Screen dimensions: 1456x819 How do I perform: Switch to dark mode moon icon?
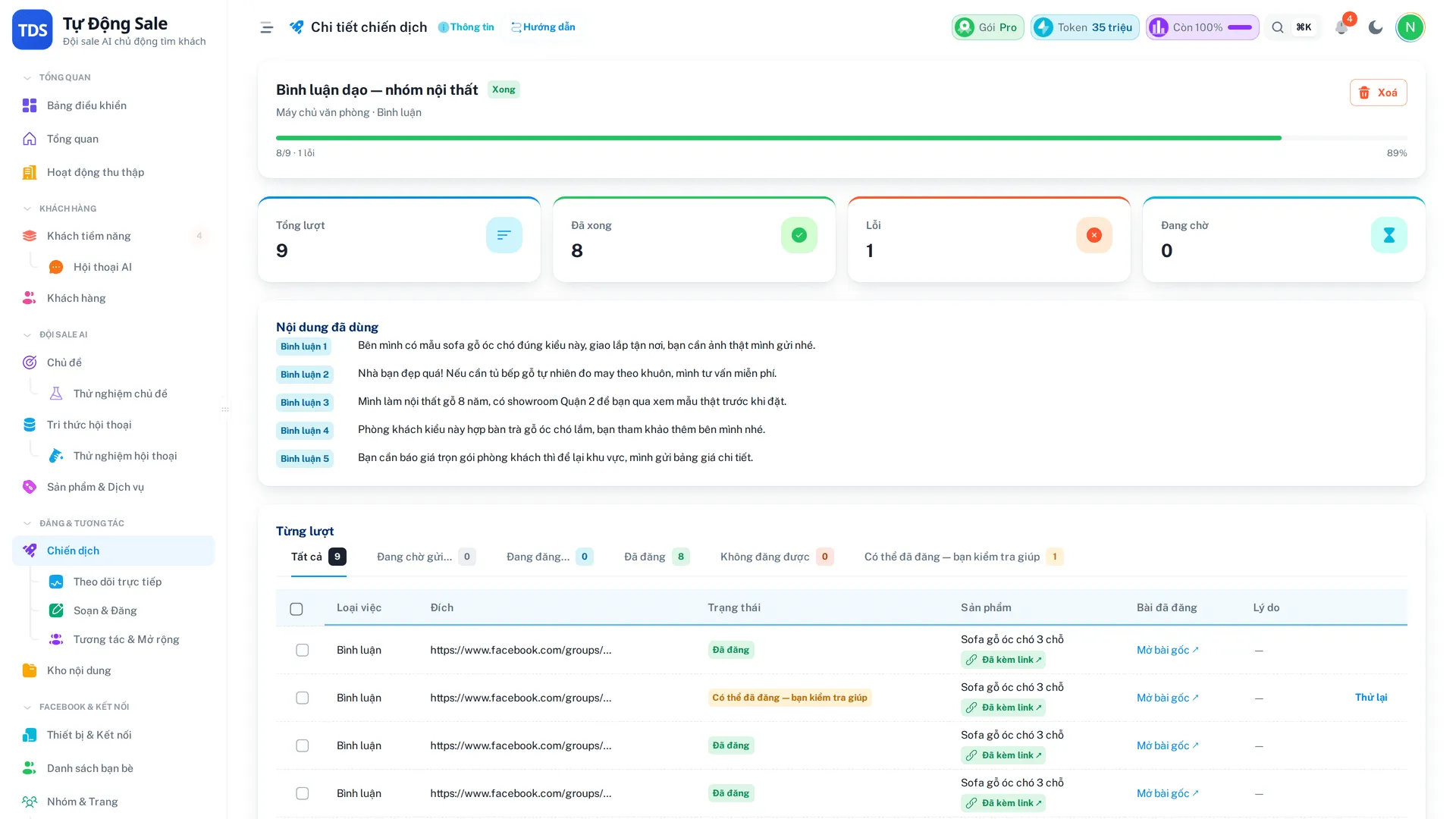pos(1376,27)
